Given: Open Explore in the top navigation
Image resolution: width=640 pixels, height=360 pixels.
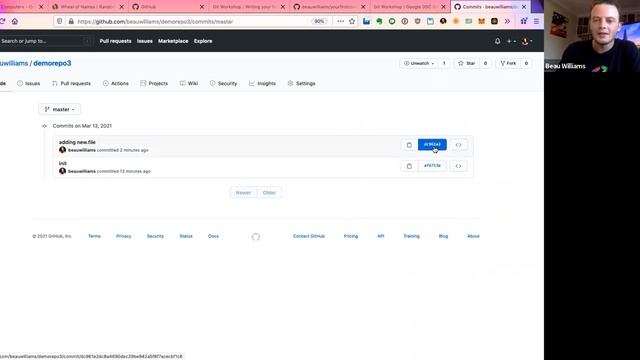Looking at the screenshot, I should click(203, 41).
